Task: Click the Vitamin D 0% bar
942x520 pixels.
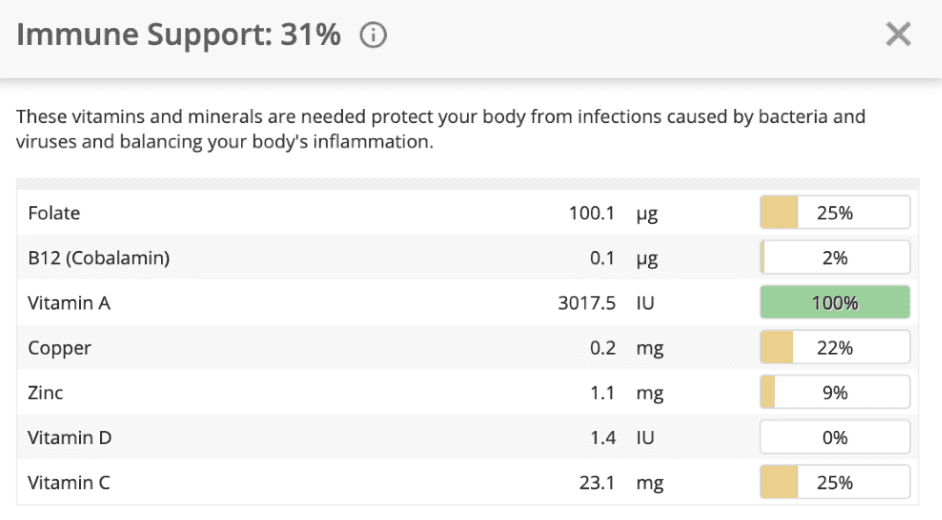Action: [835, 438]
